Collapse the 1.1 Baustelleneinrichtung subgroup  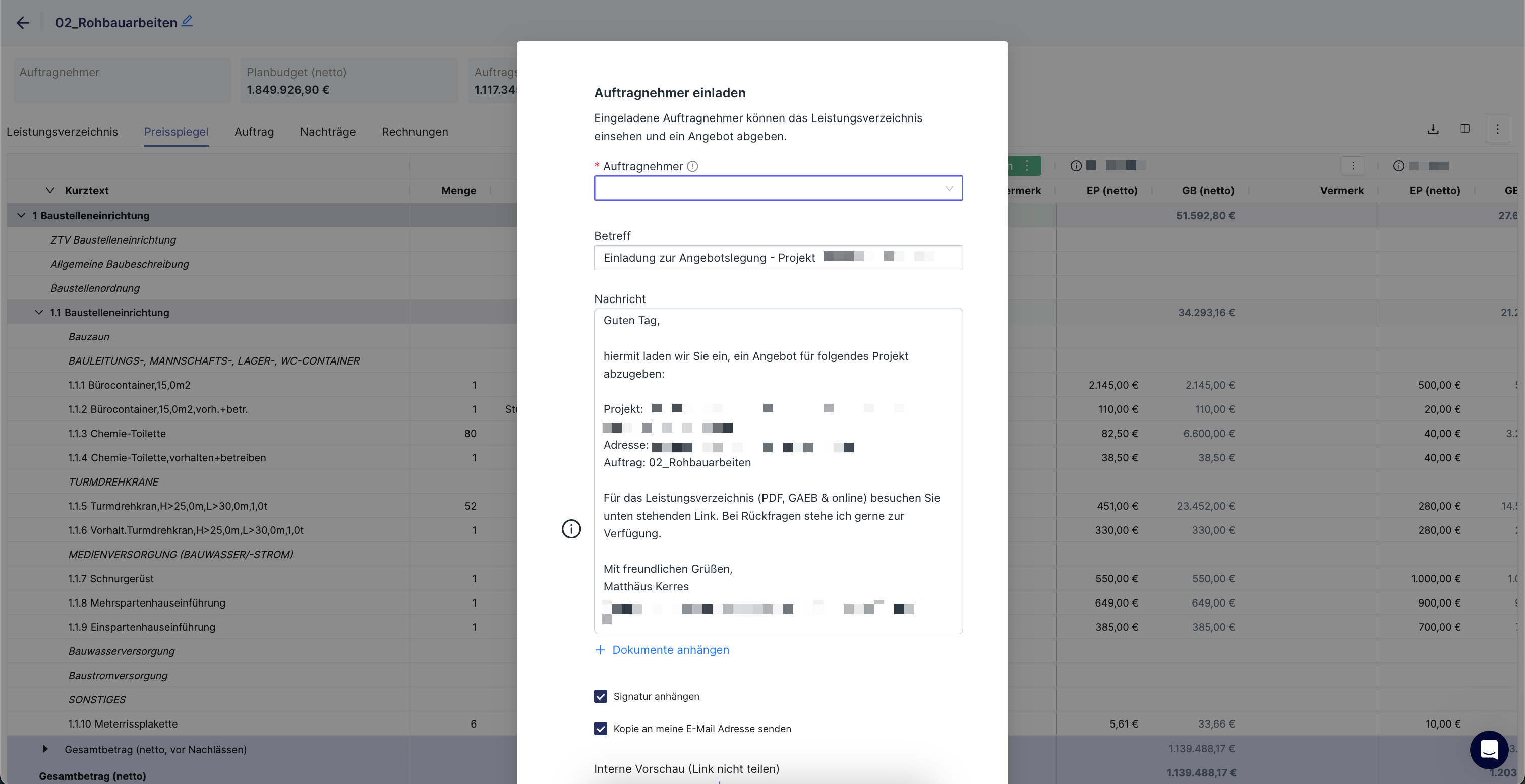[x=39, y=312]
